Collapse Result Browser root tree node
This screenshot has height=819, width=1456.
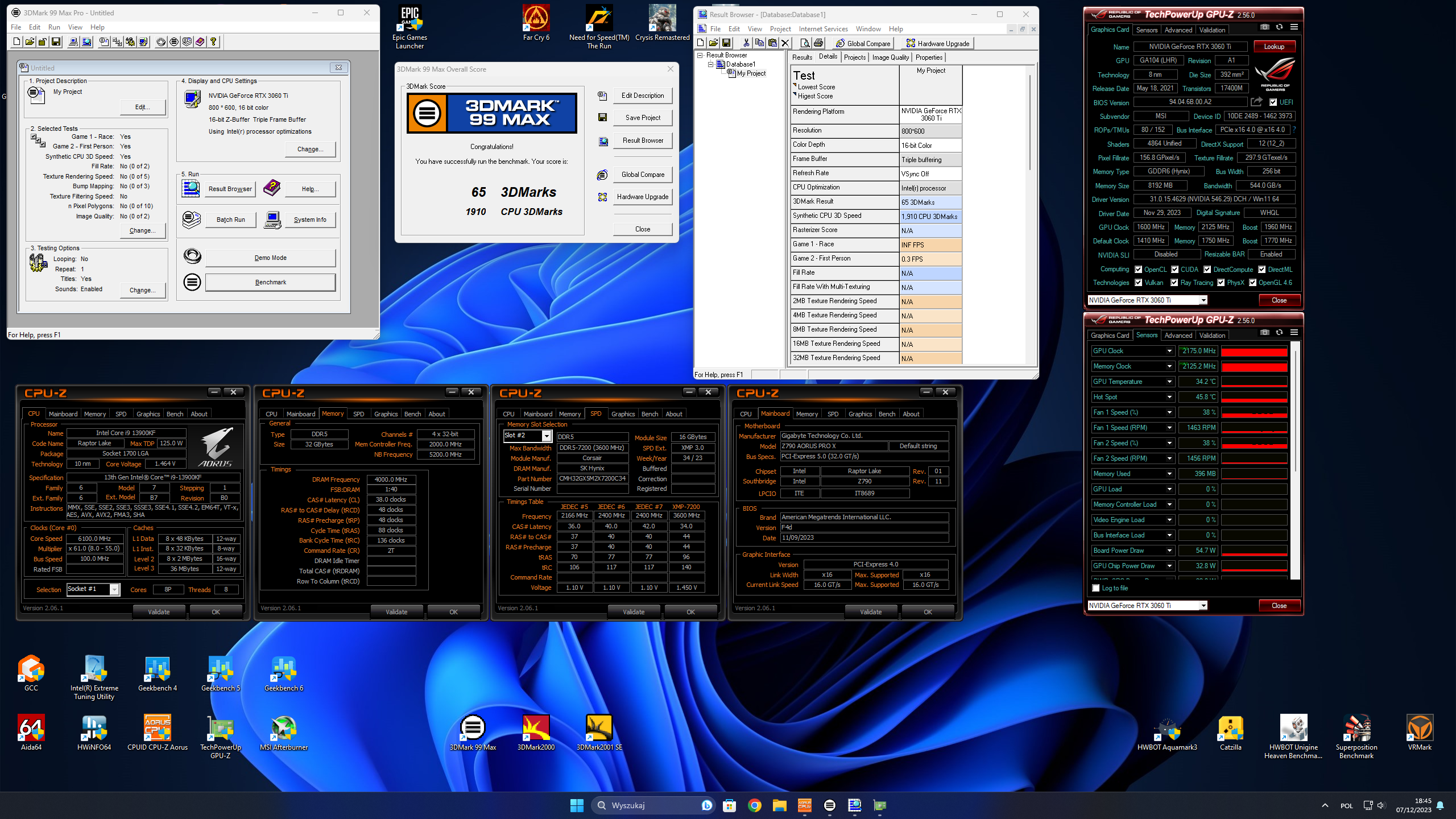click(x=701, y=55)
